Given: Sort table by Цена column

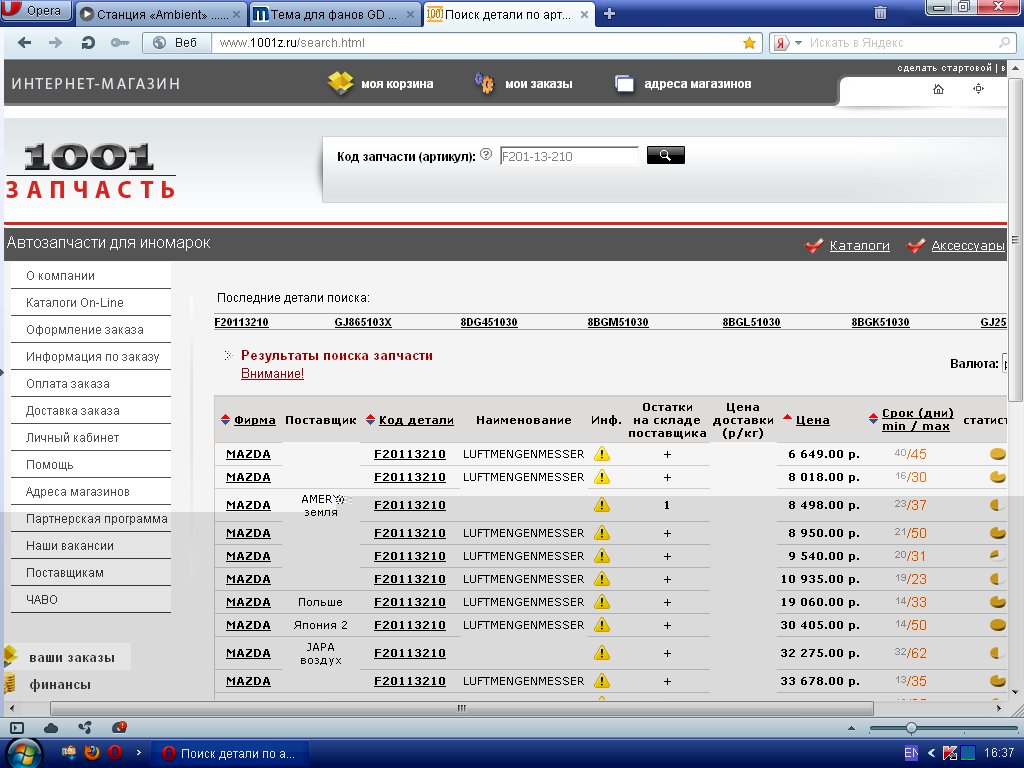Looking at the screenshot, I should click(x=812, y=420).
